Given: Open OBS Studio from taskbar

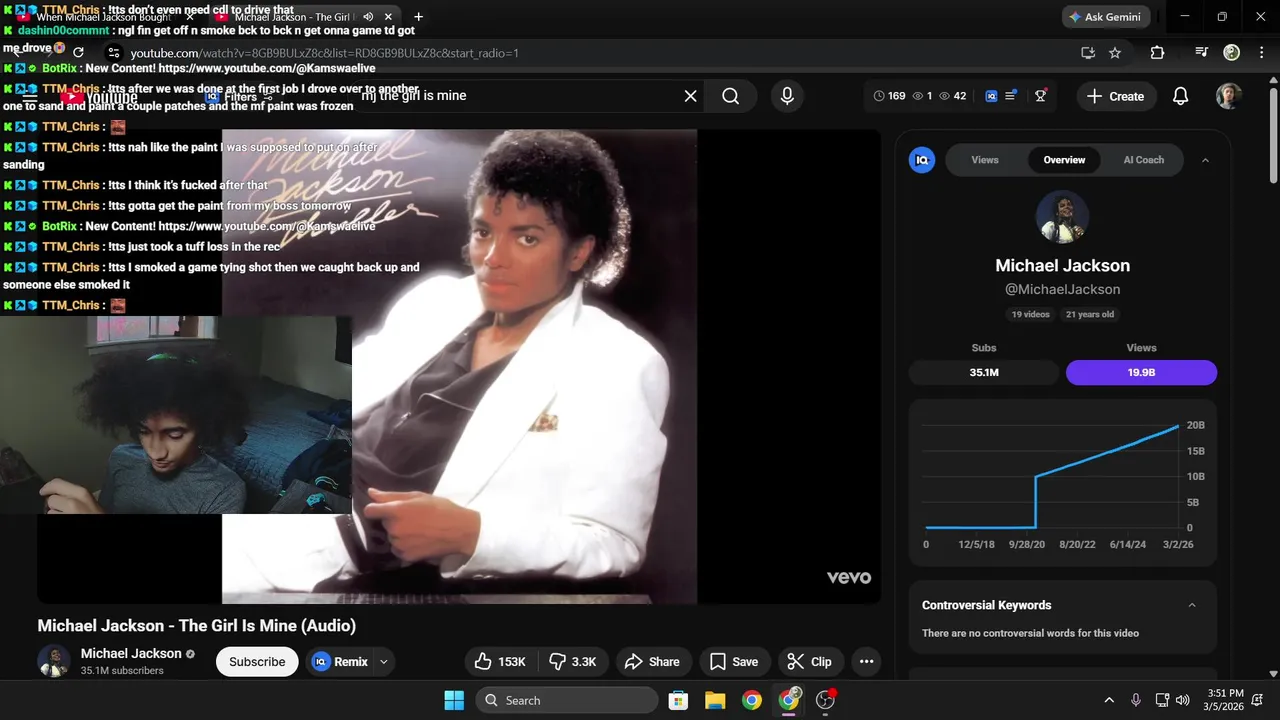Looking at the screenshot, I should [825, 700].
